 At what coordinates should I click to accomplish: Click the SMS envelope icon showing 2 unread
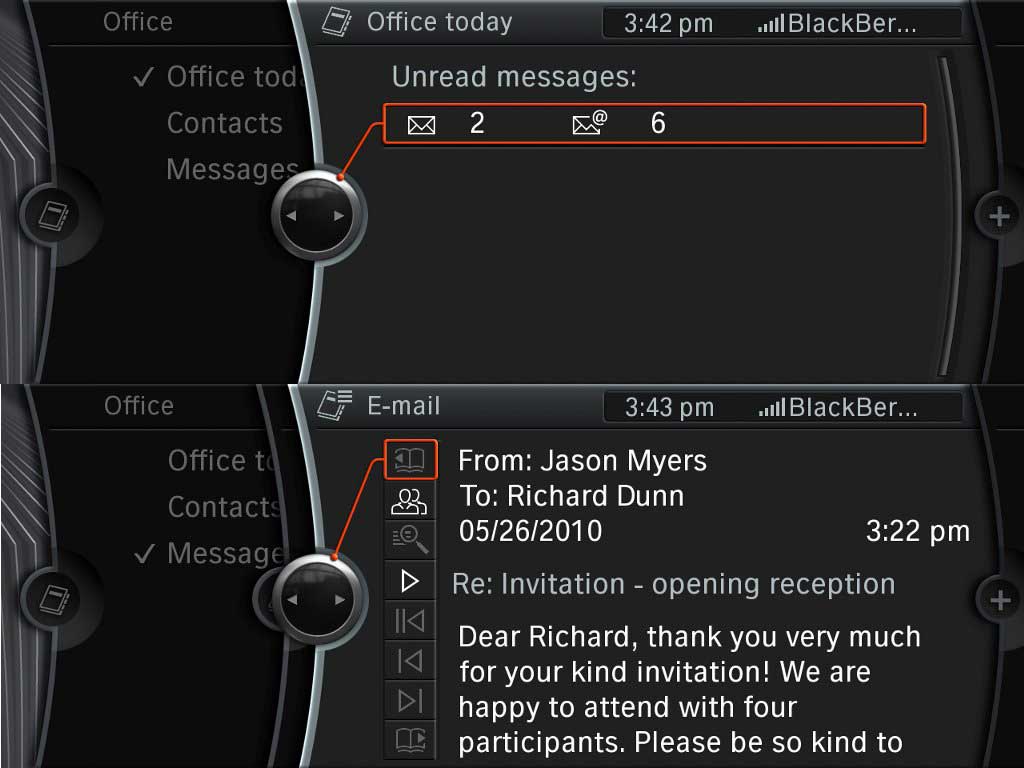click(422, 125)
